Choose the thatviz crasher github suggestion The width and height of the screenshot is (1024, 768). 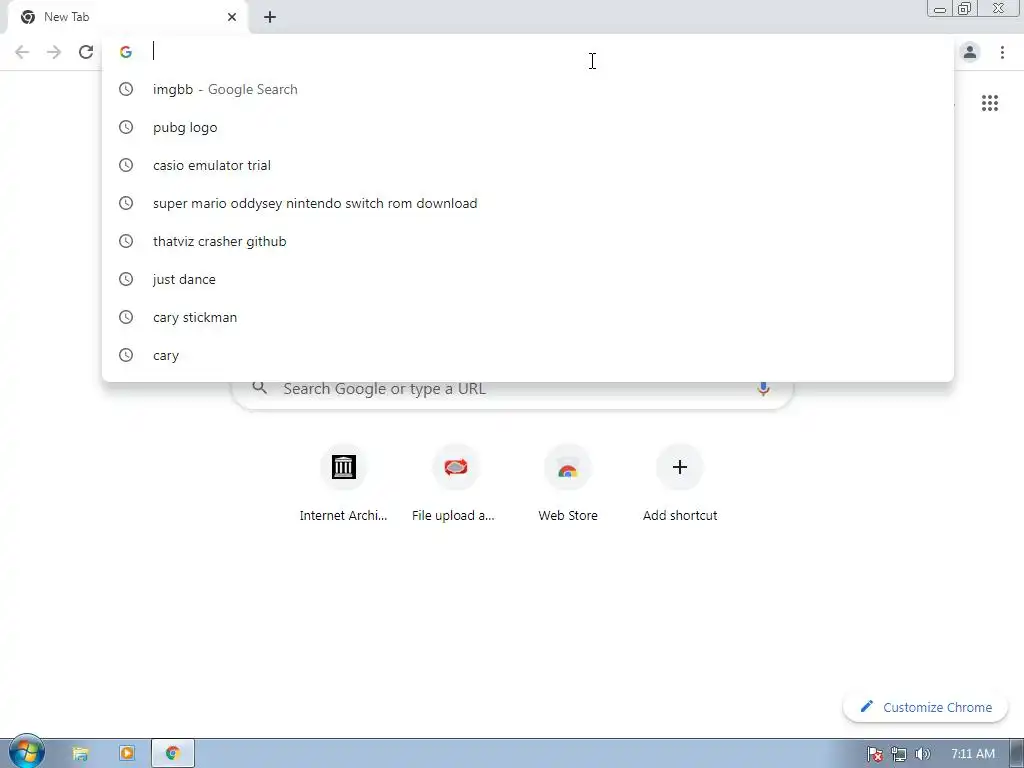click(x=528, y=241)
